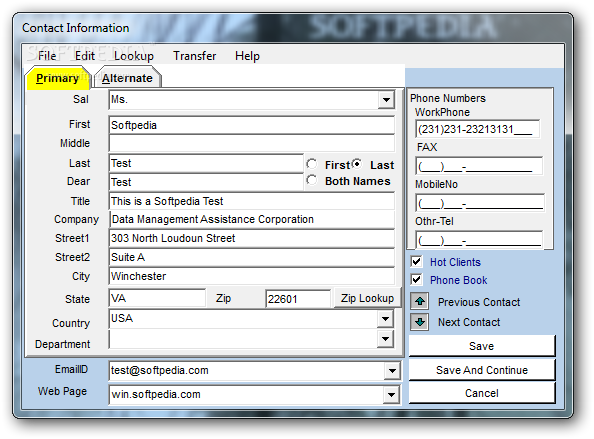Go to Next Contact using down arrow
Viewport: 594px width, 439px height.
419,322
